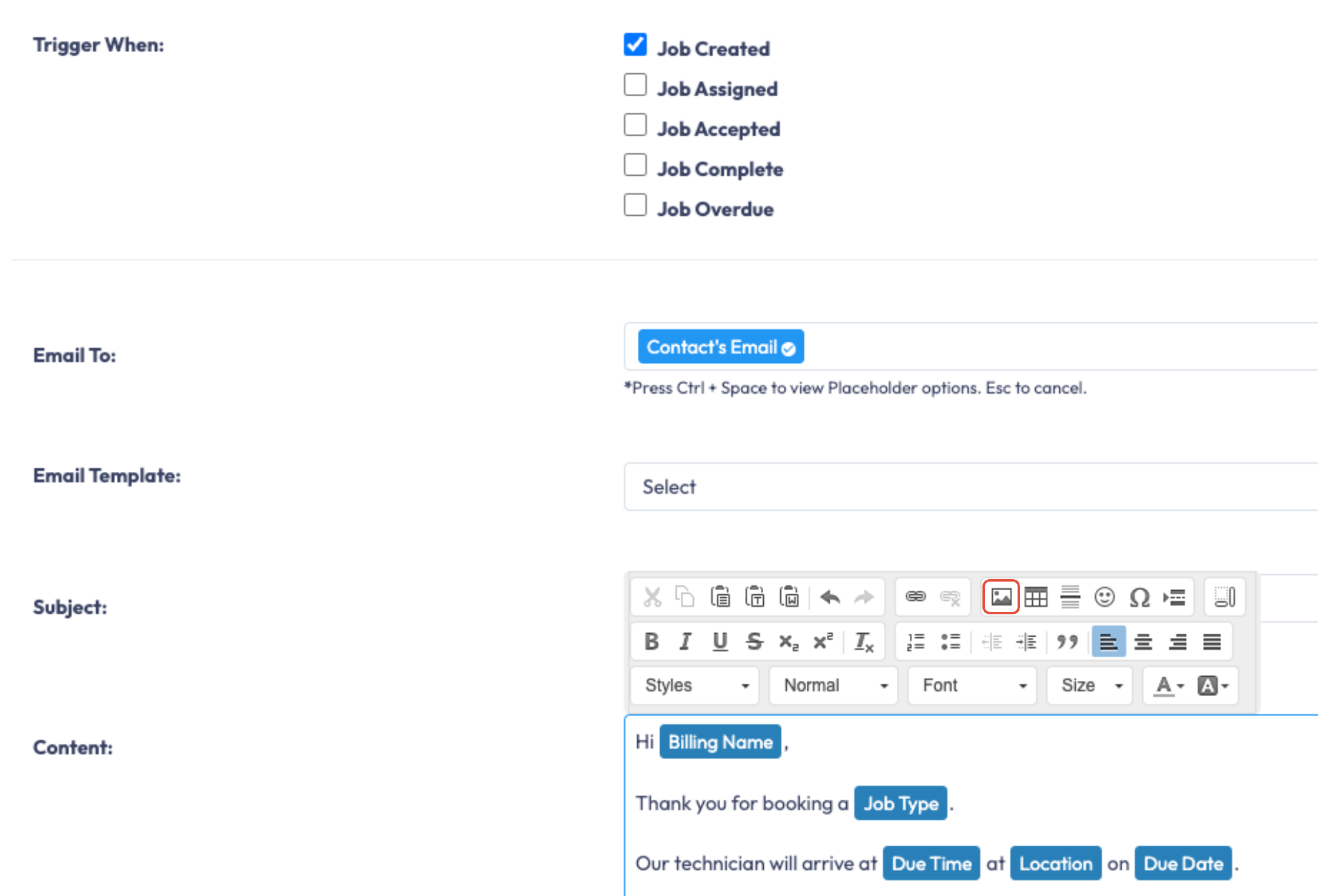Insert a table via the toolbar
Viewport: 1318px width, 896px height.
(x=1036, y=597)
